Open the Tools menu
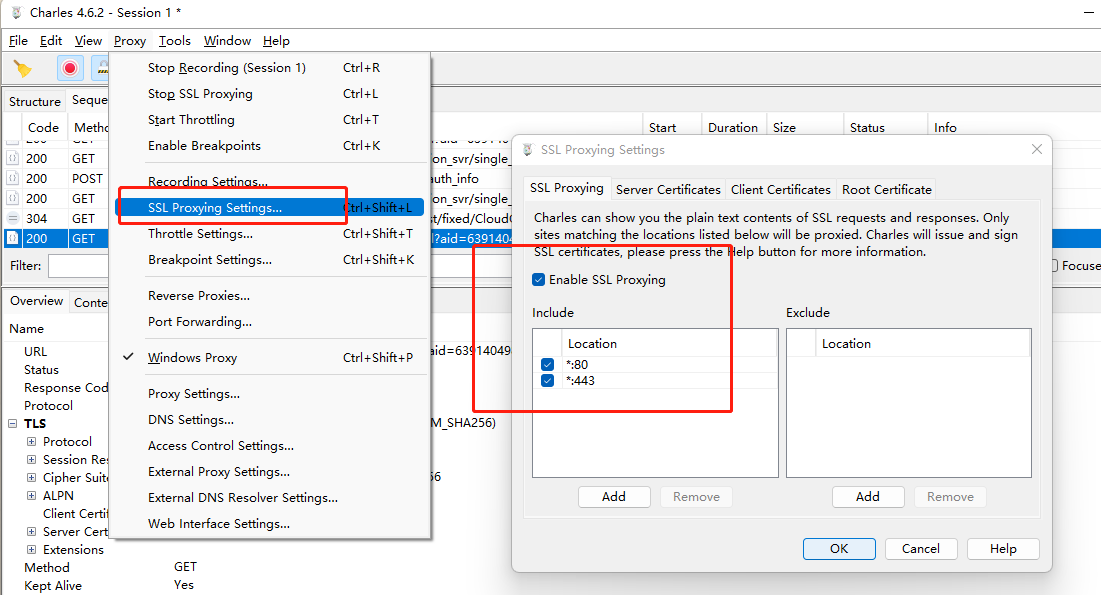The height and width of the screenshot is (595, 1101). (174, 41)
